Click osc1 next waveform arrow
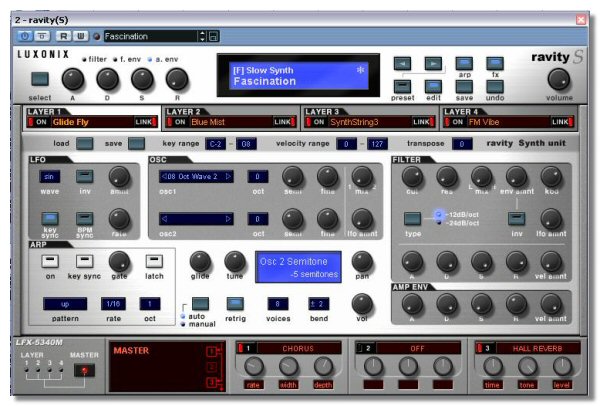 pyautogui.click(x=228, y=176)
